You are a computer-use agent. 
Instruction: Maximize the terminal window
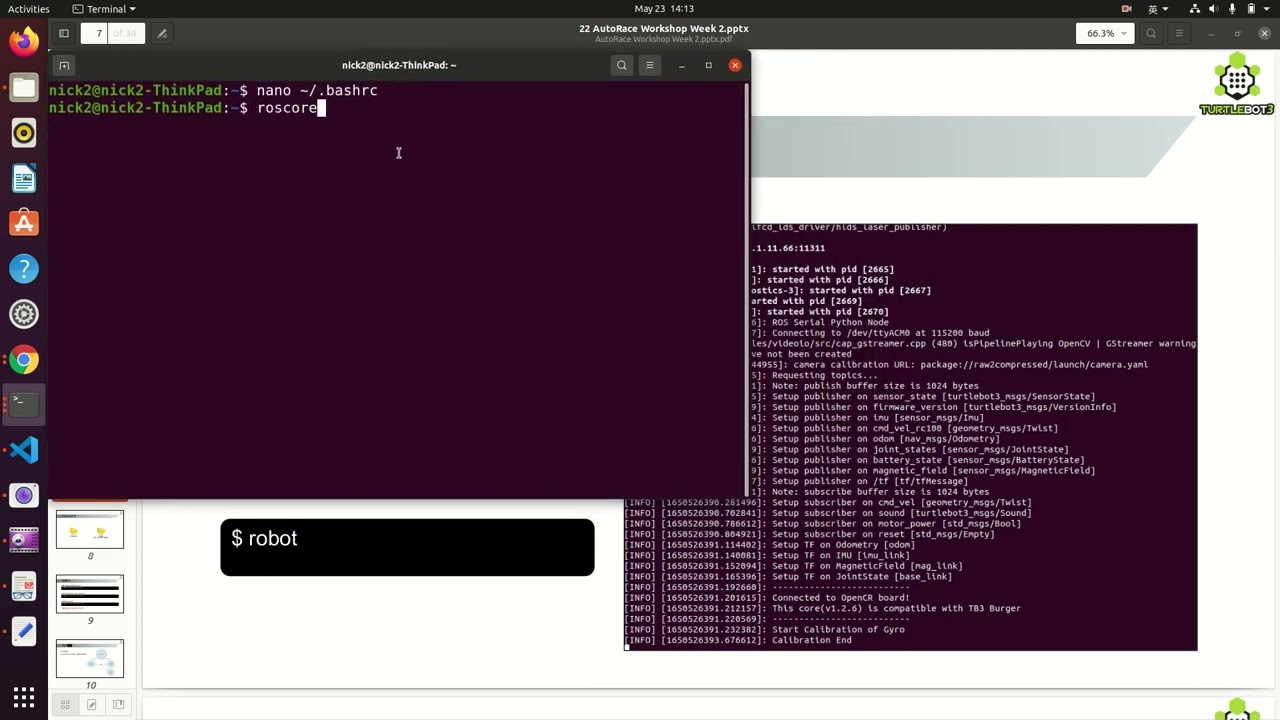pos(708,65)
